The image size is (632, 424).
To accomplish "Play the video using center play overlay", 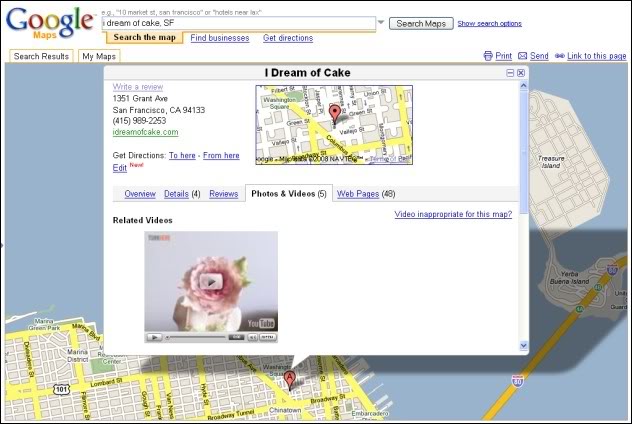I will (211, 282).
